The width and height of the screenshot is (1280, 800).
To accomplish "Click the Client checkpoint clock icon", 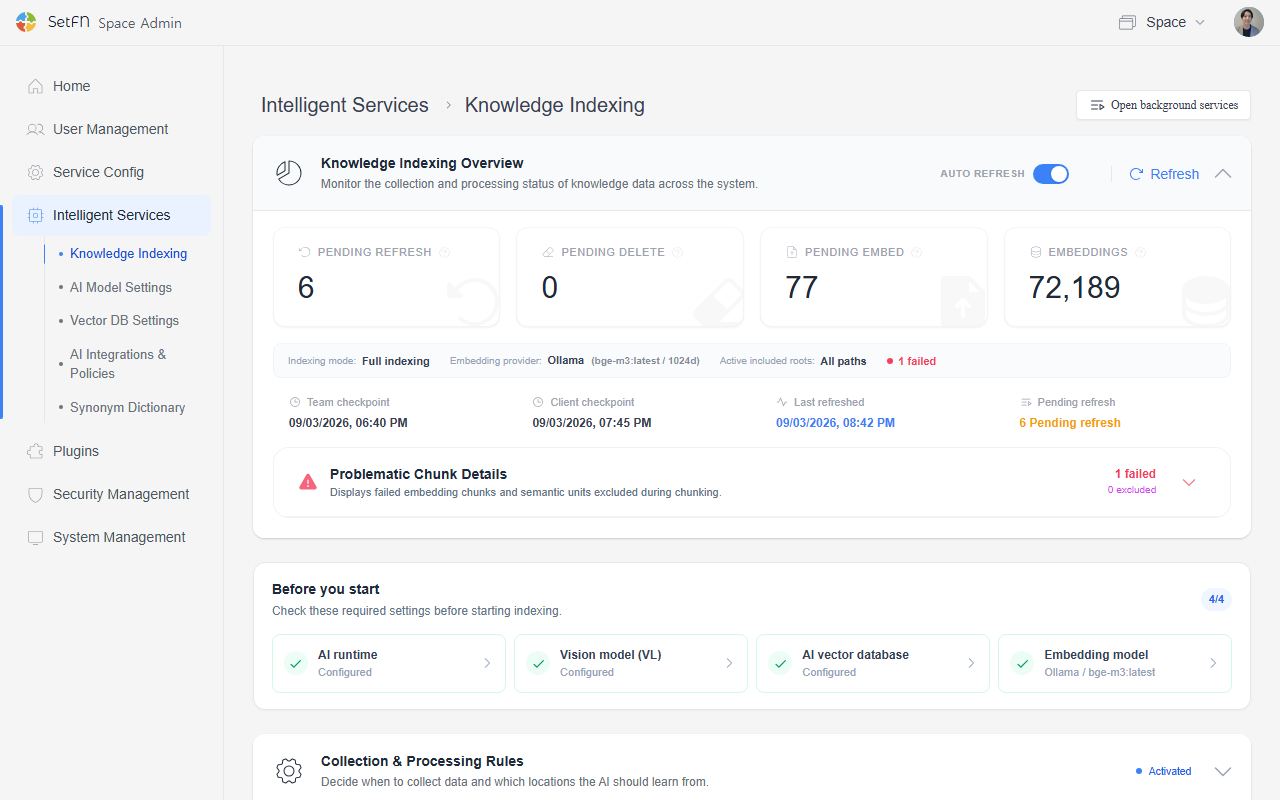I will (539, 402).
